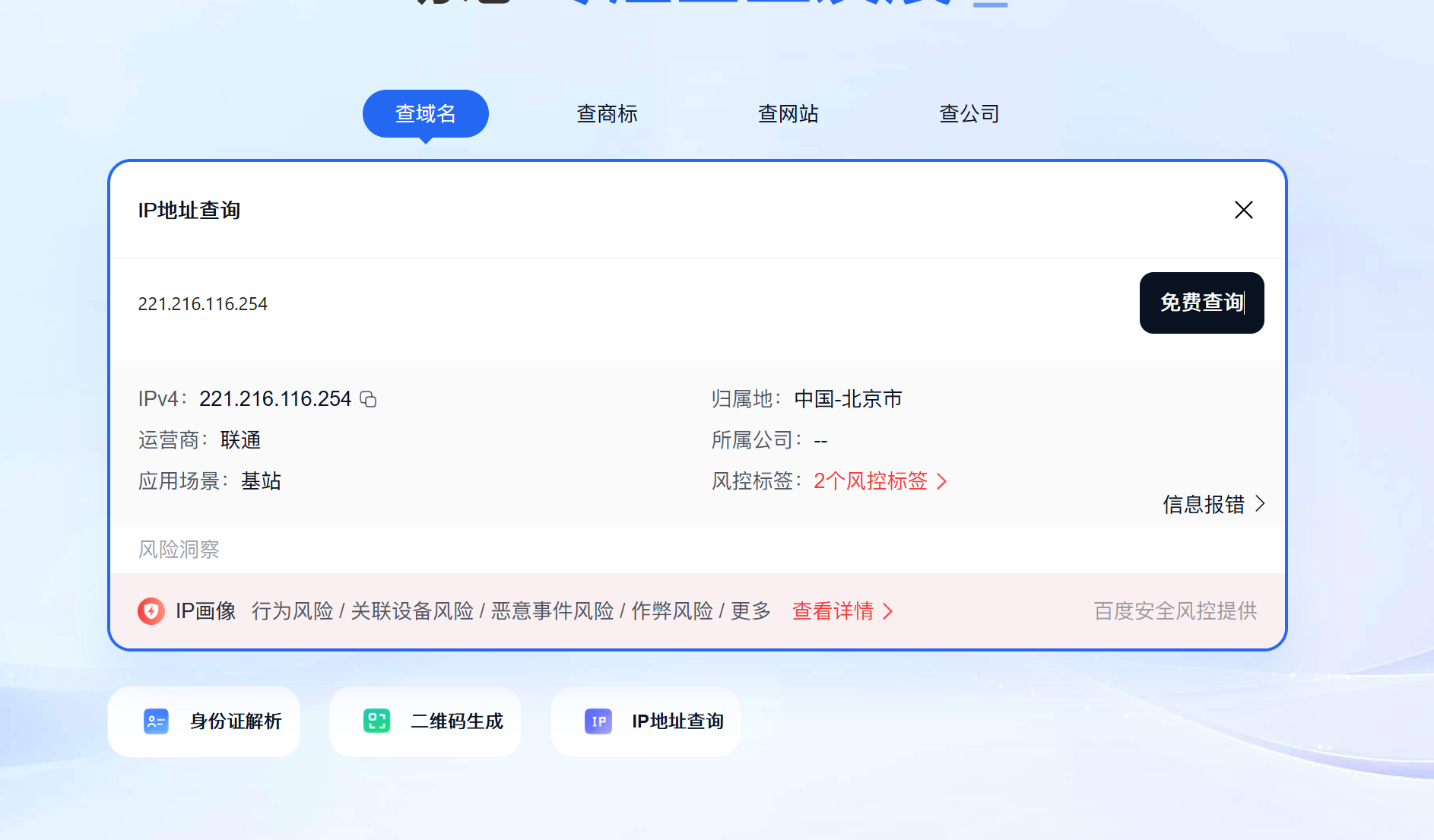Click the 行为风险 risk text
Screen dimensions: 1434x840
click(x=293, y=611)
